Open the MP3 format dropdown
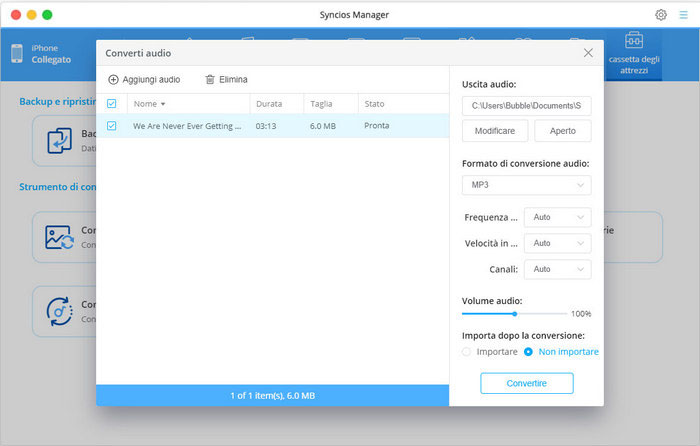Viewport: 700px width, 446px height. click(526, 185)
